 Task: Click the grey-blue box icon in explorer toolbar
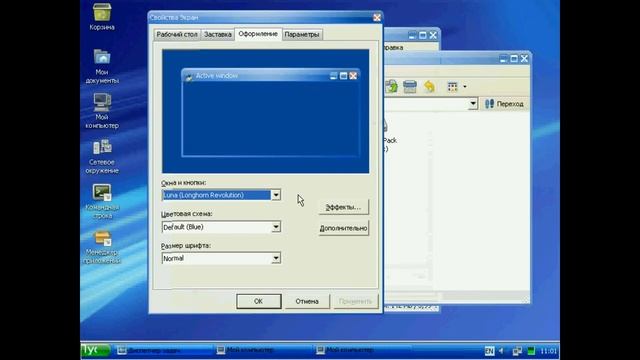(x=410, y=87)
